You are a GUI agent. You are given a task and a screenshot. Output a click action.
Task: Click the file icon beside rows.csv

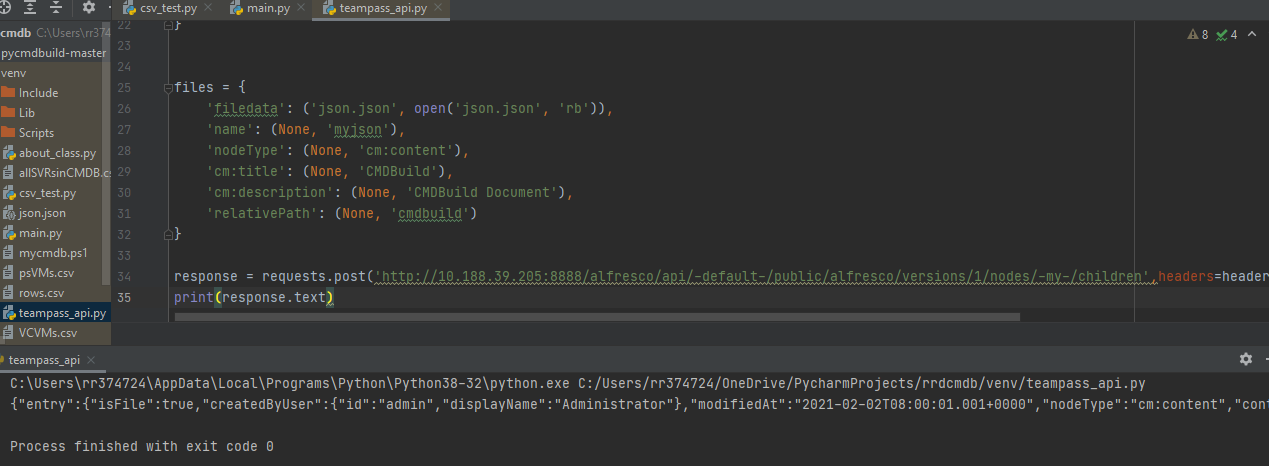pos(9,293)
